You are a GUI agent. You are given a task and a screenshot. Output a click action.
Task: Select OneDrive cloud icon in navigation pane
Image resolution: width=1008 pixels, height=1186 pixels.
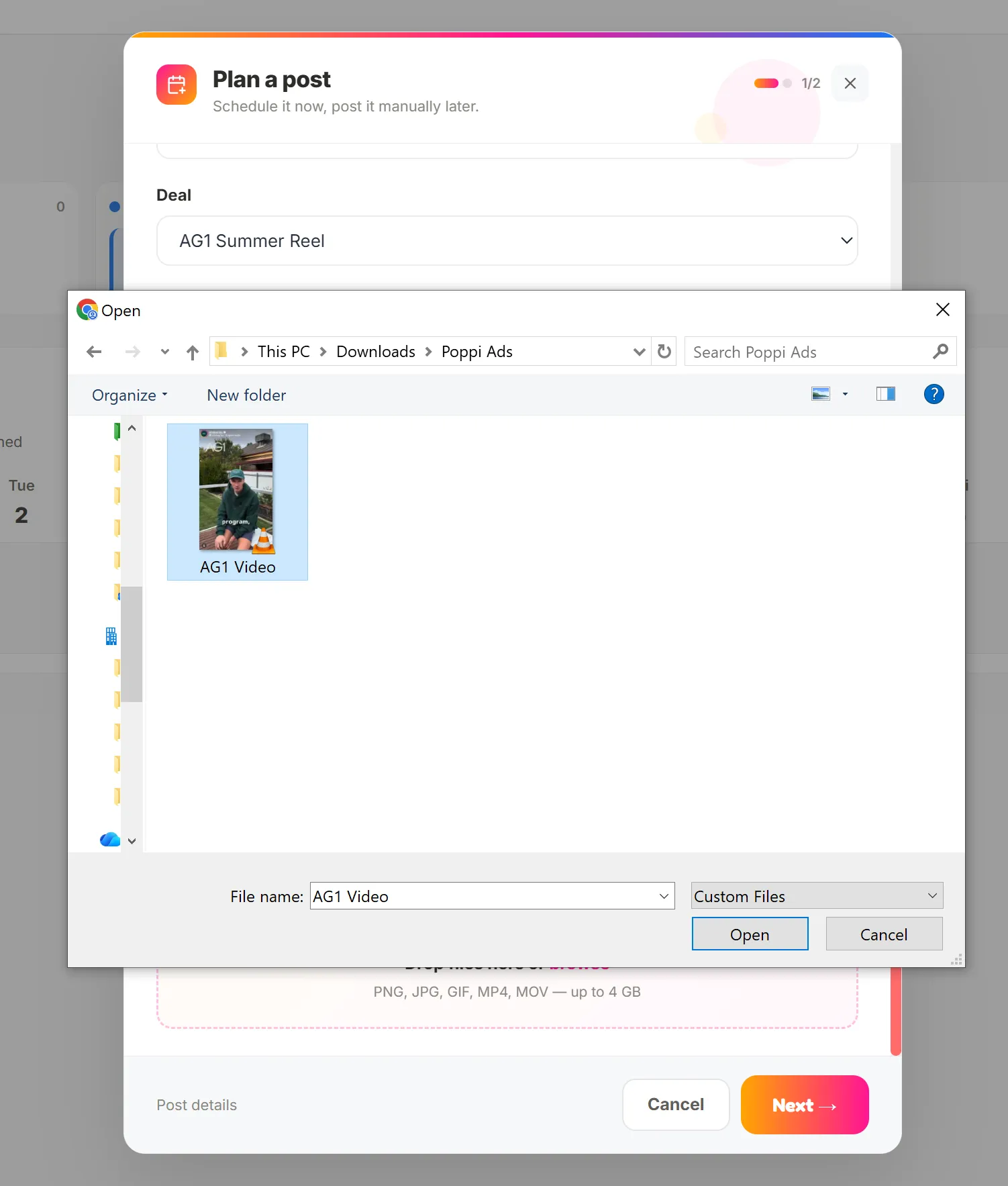[110, 840]
